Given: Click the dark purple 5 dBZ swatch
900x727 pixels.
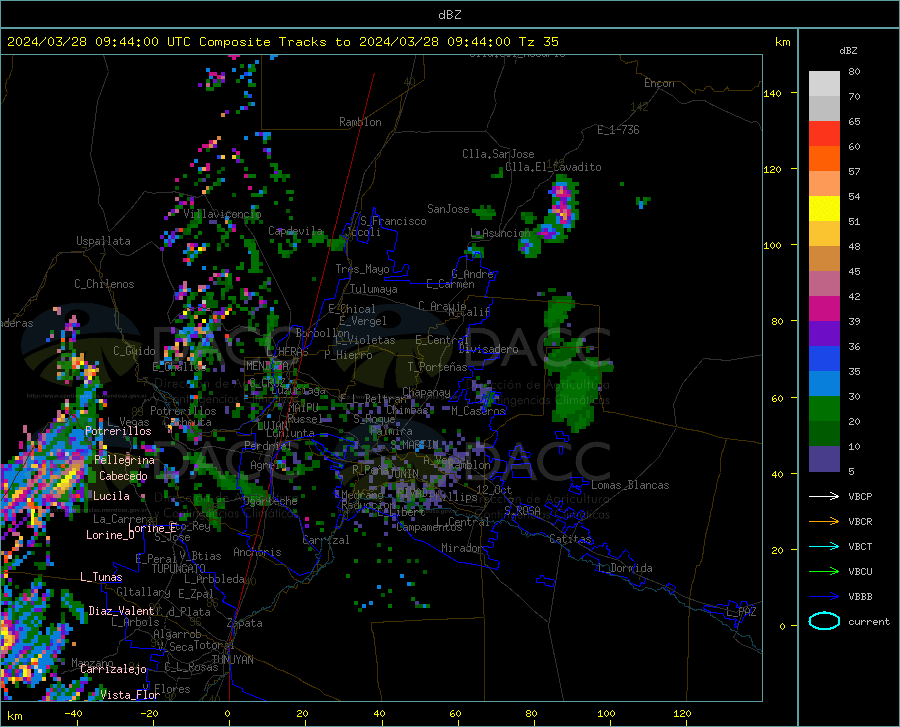Looking at the screenshot, I should [824, 458].
